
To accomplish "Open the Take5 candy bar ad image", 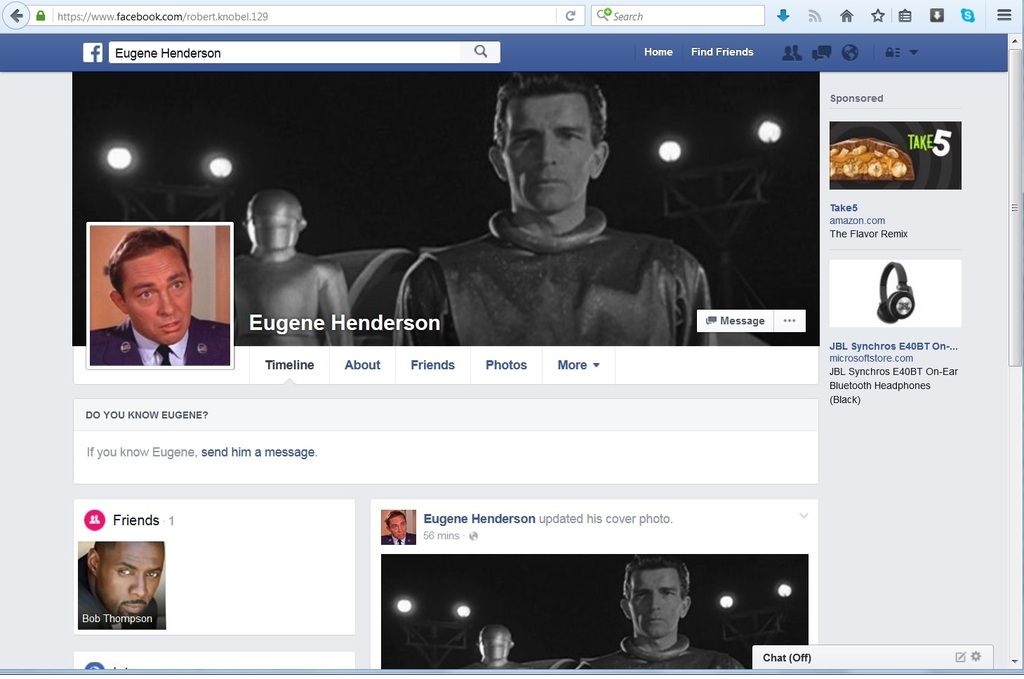I will point(895,155).
